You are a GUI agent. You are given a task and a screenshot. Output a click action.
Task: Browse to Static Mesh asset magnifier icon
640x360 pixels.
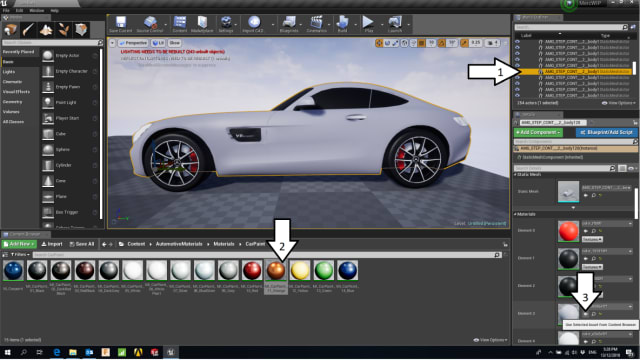[593, 196]
